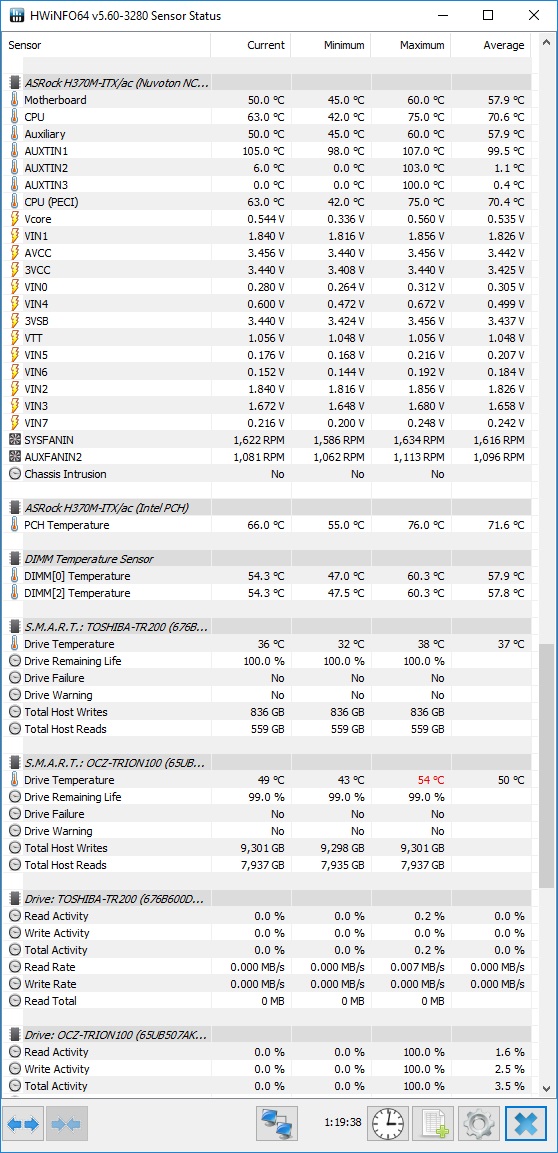
Task: Click the SYSFANIN fan icon
Action: [15, 440]
